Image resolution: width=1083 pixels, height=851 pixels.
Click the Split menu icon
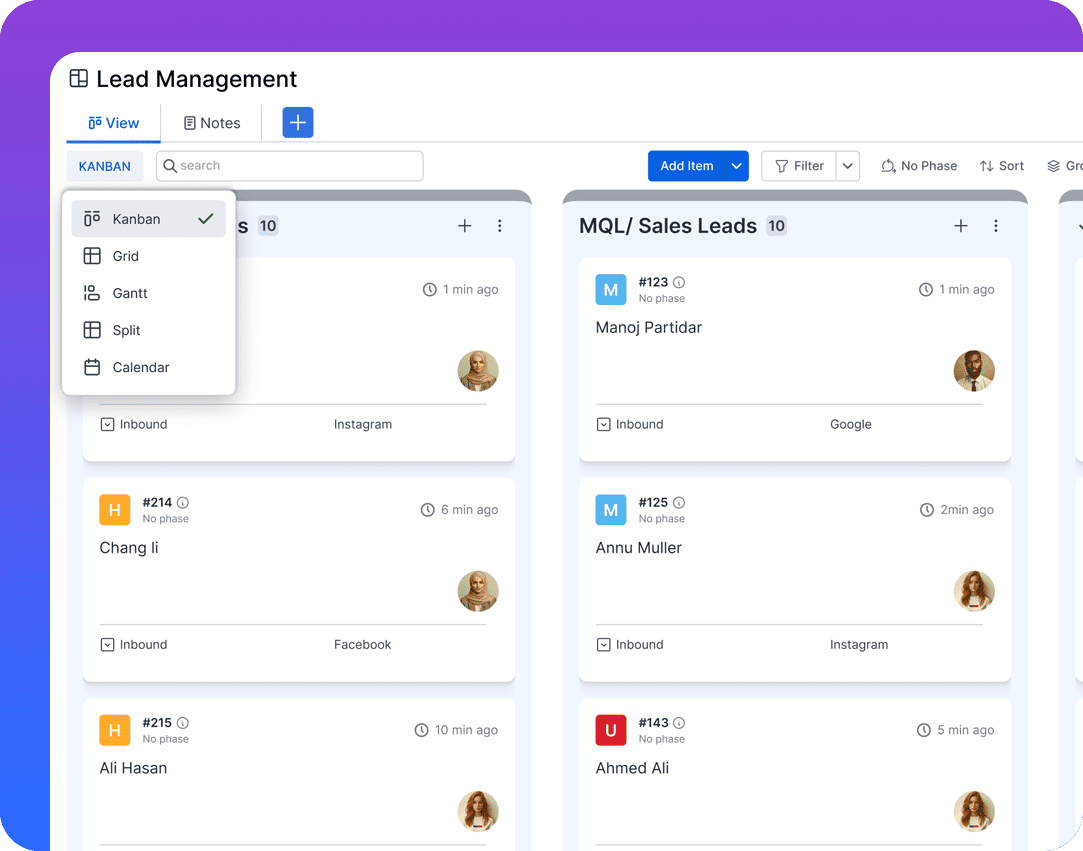pyautogui.click(x=92, y=330)
